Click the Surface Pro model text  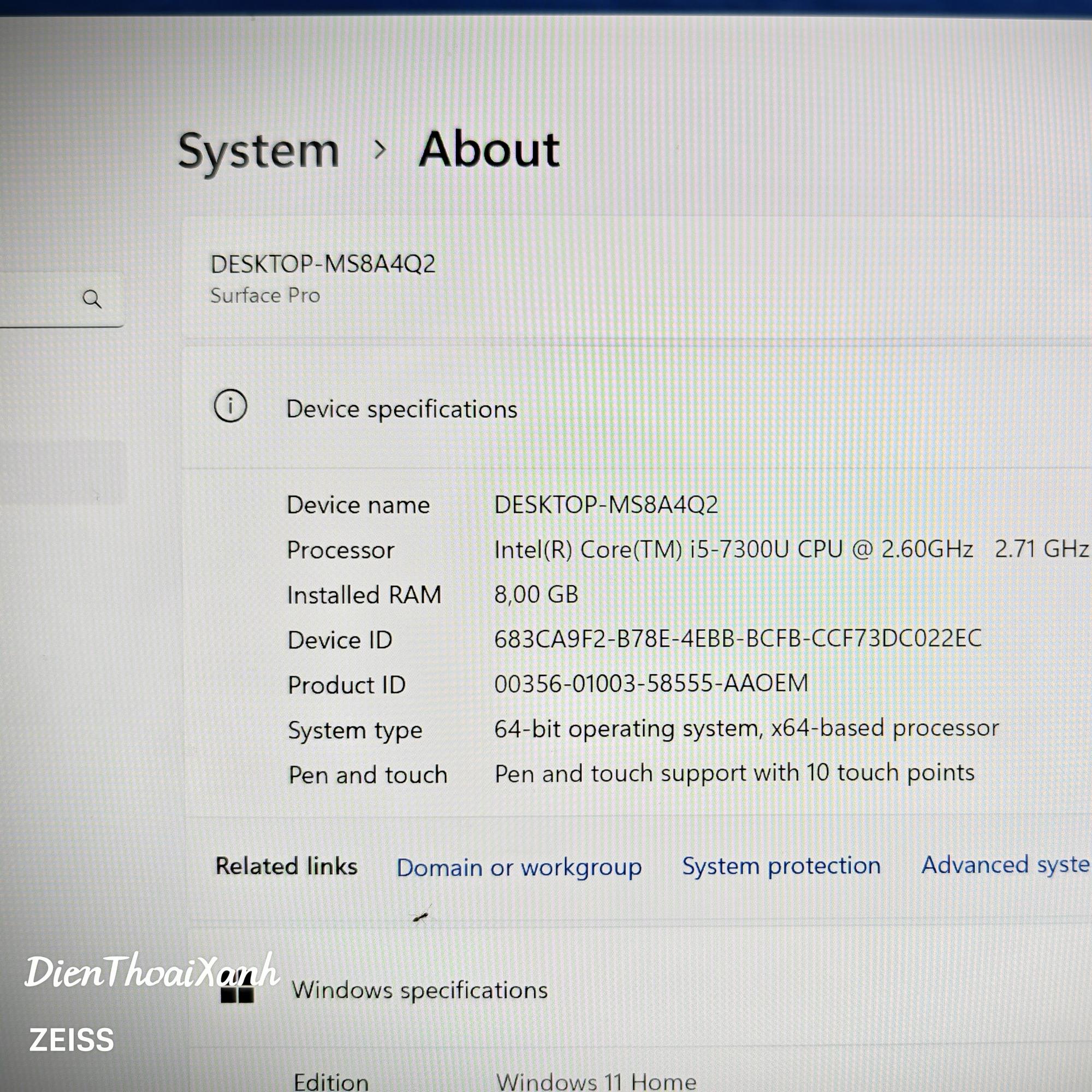(264, 295)
